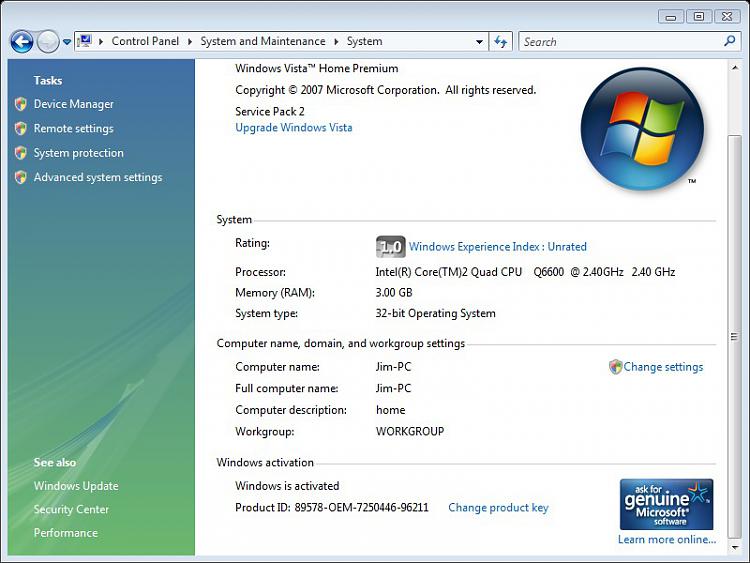This screenshot has height=563, width=750.
Task: Click the 32-bit Operating System text
Action: tap(435, 313)
